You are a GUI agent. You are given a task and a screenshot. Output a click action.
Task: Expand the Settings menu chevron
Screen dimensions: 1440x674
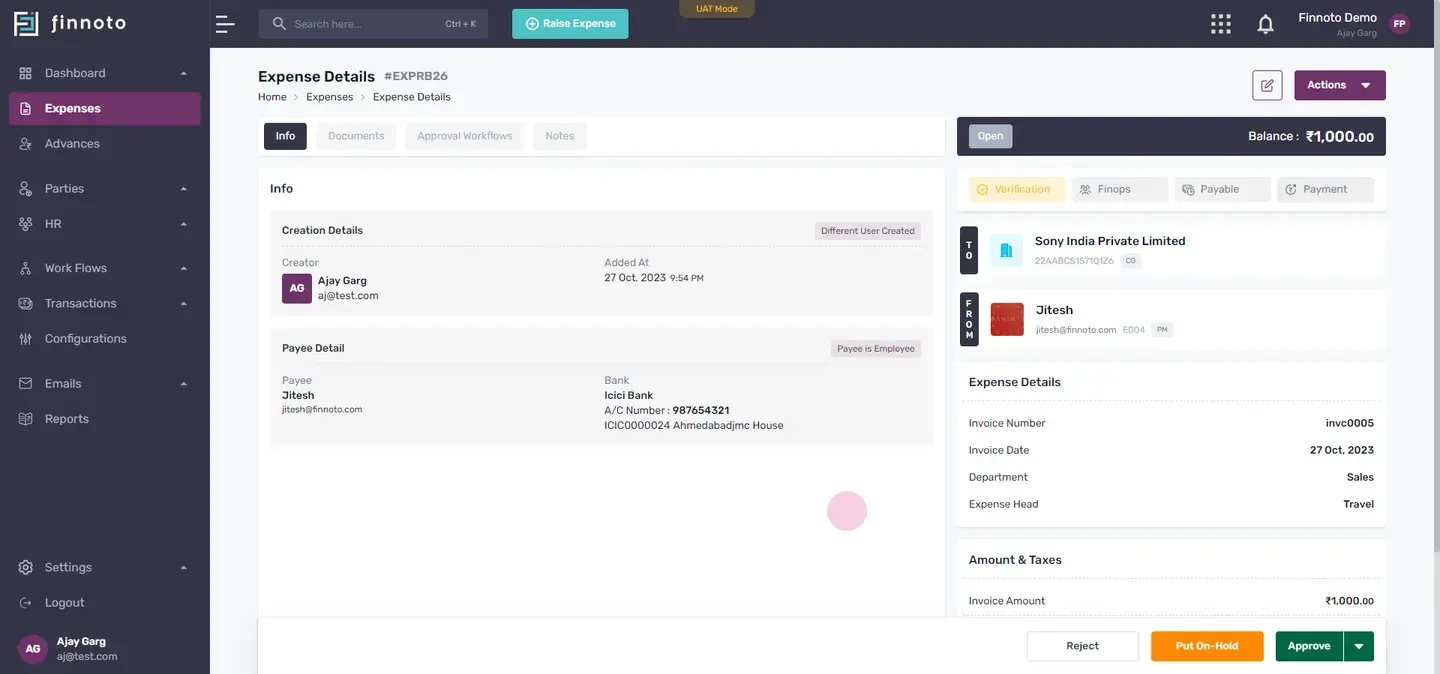tap(184, 568)
